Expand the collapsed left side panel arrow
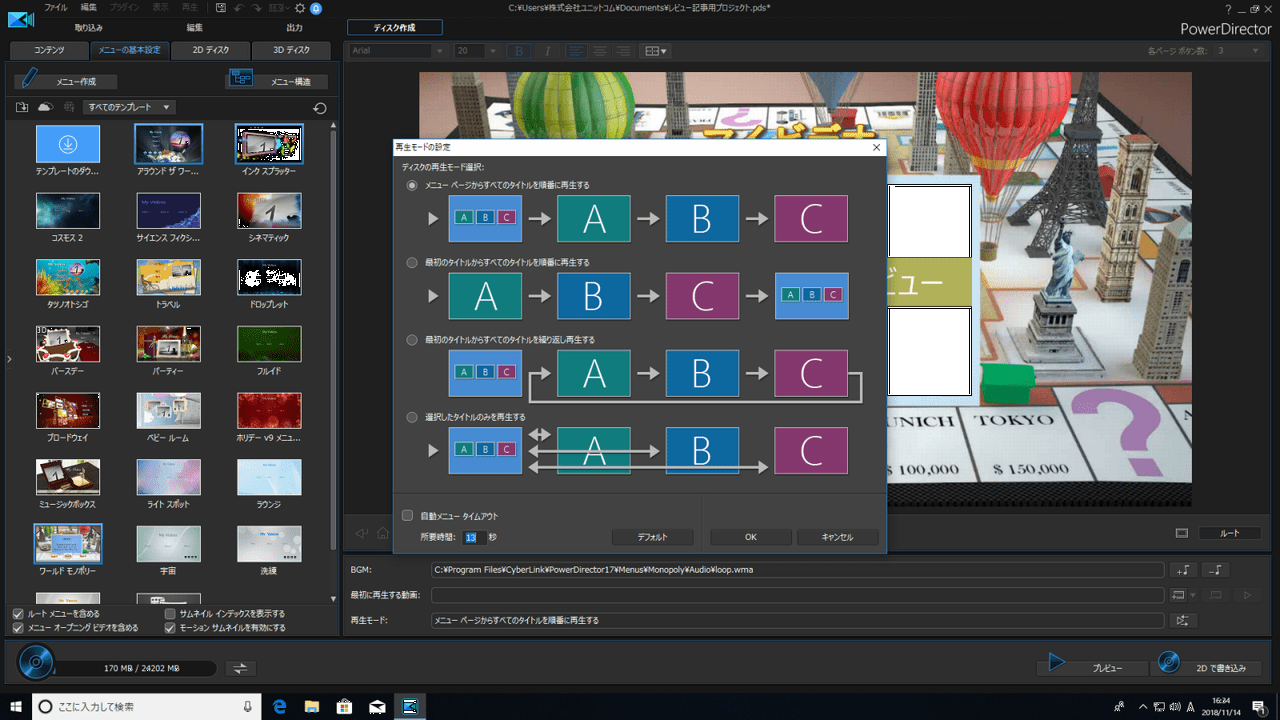 [x=8, y=358]
